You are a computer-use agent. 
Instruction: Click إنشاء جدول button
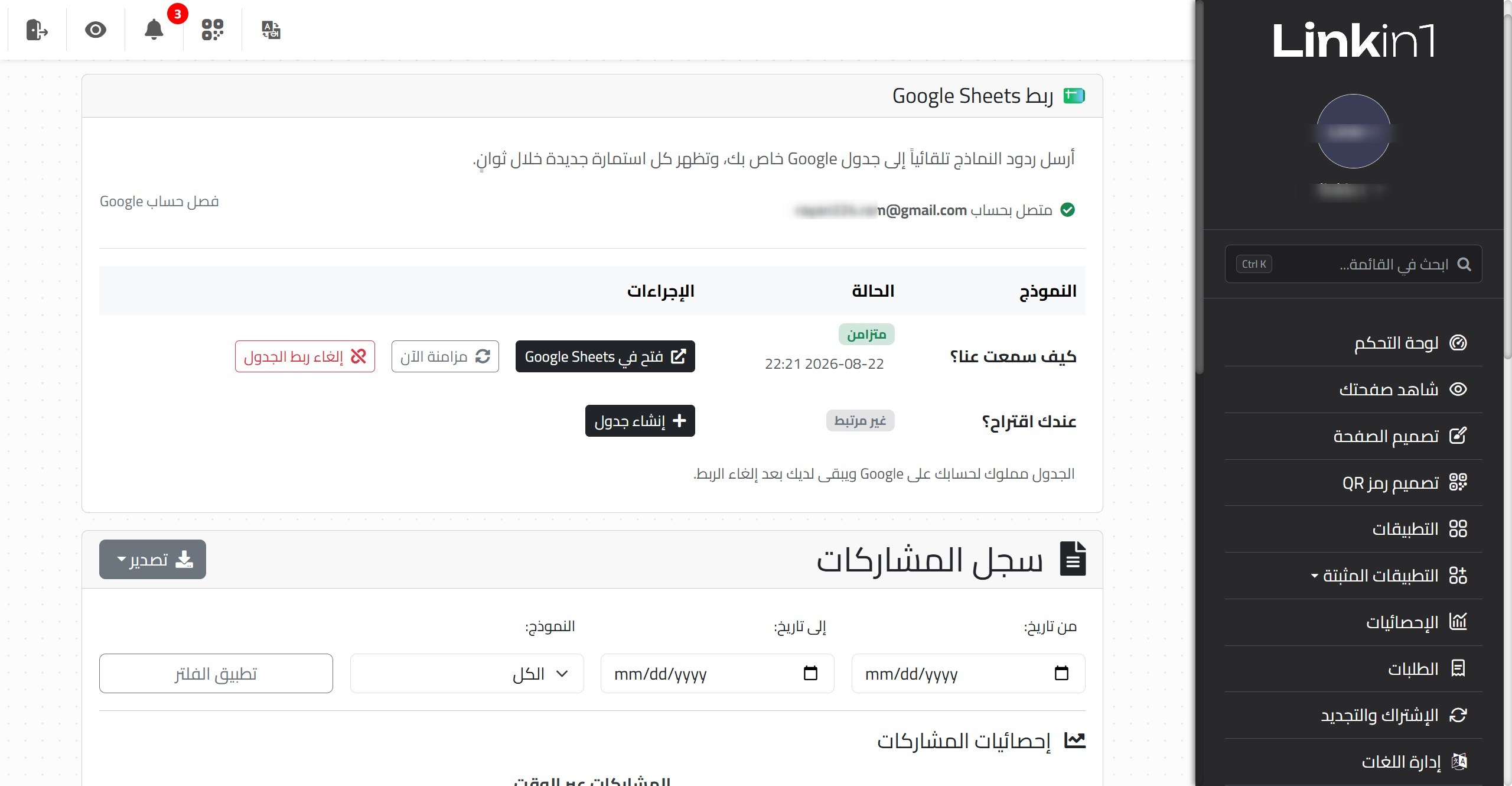pyautogui.click(x=640, y=421)
